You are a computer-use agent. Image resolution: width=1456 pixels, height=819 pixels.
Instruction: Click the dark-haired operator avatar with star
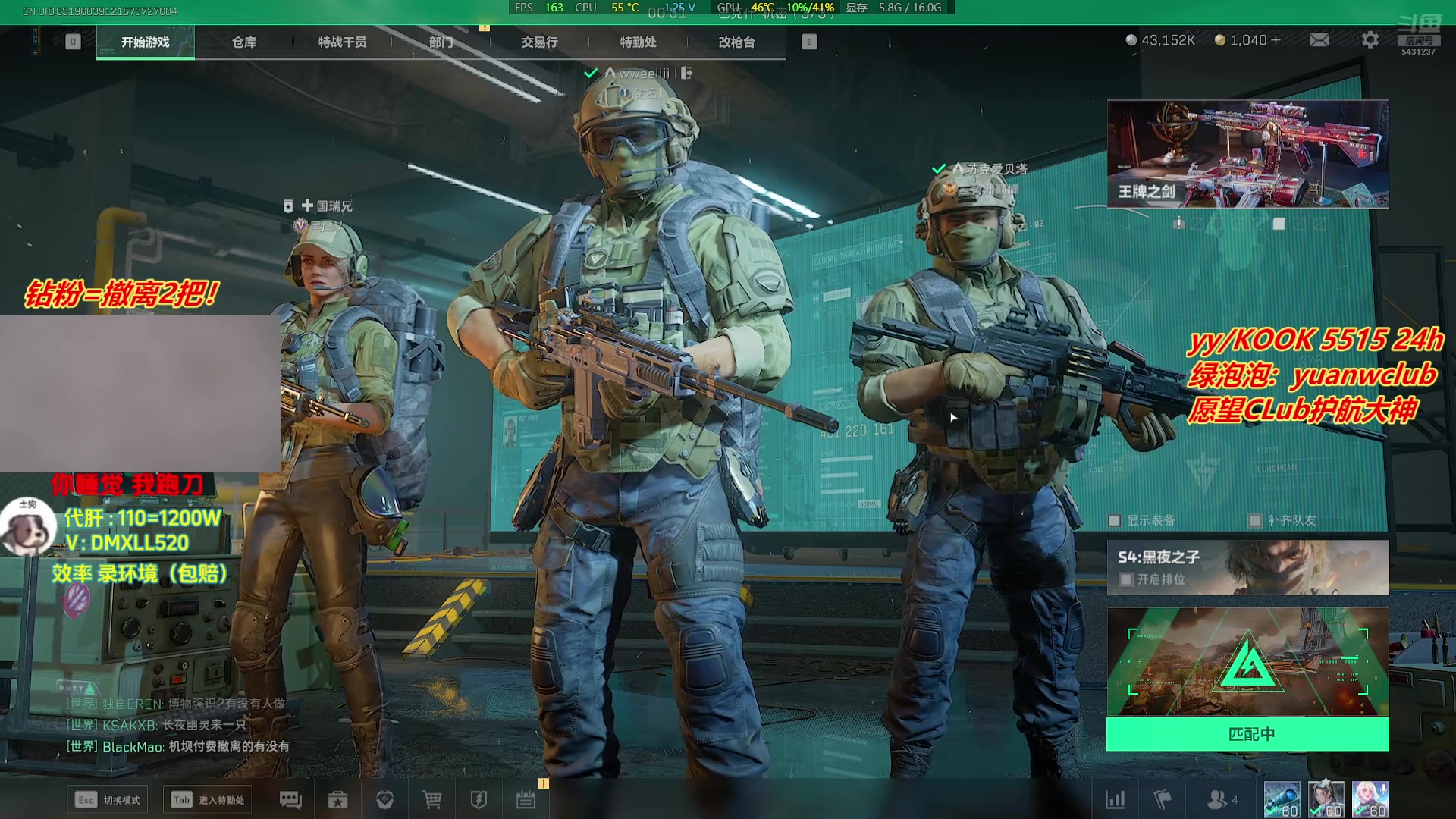1326,799
